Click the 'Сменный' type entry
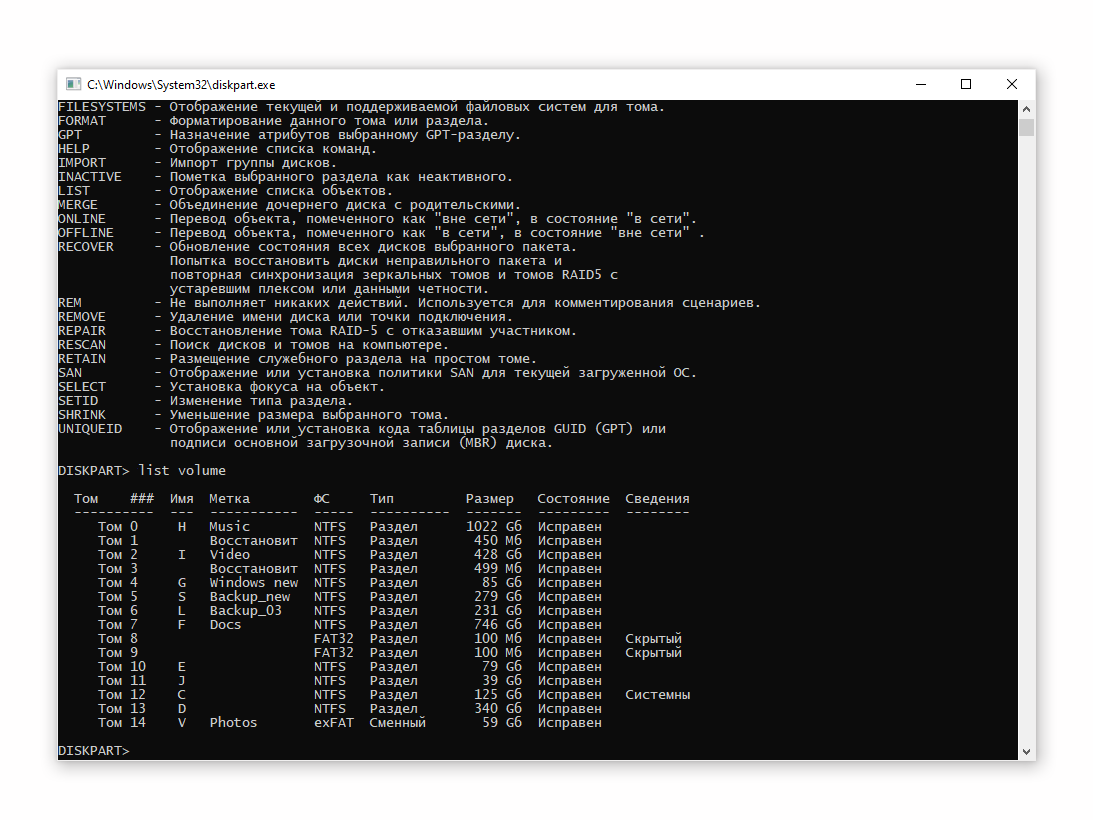This screenshot has width=1093, height=820. (x=397, y=722)
